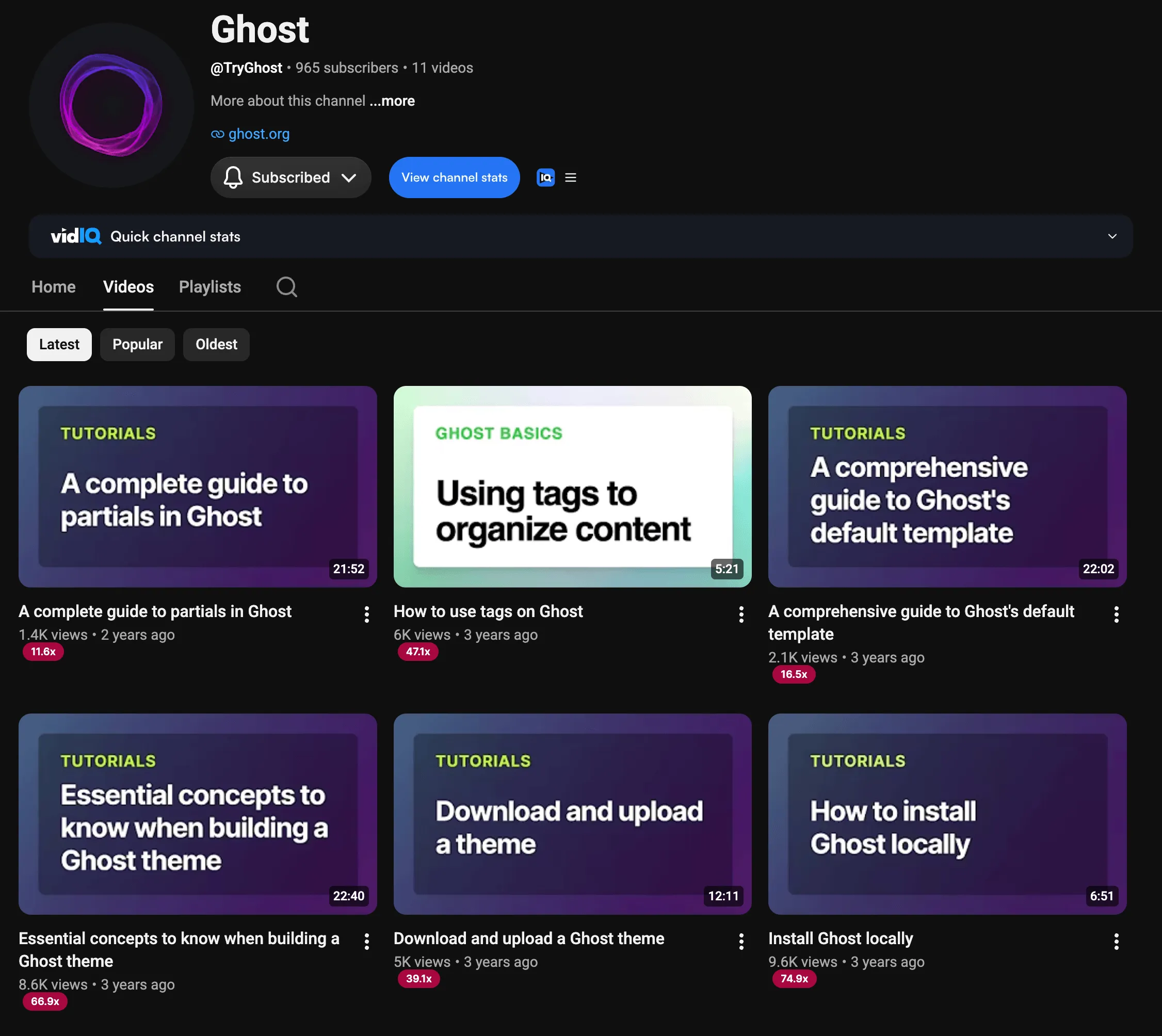Click "5K views • 3 years ago" text
Viewport: 1162px width, 1036px height.
466,962
